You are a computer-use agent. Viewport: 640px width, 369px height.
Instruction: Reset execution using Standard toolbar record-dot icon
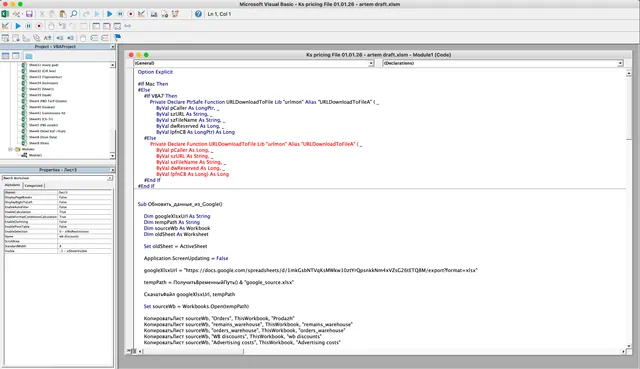point(131,14)
